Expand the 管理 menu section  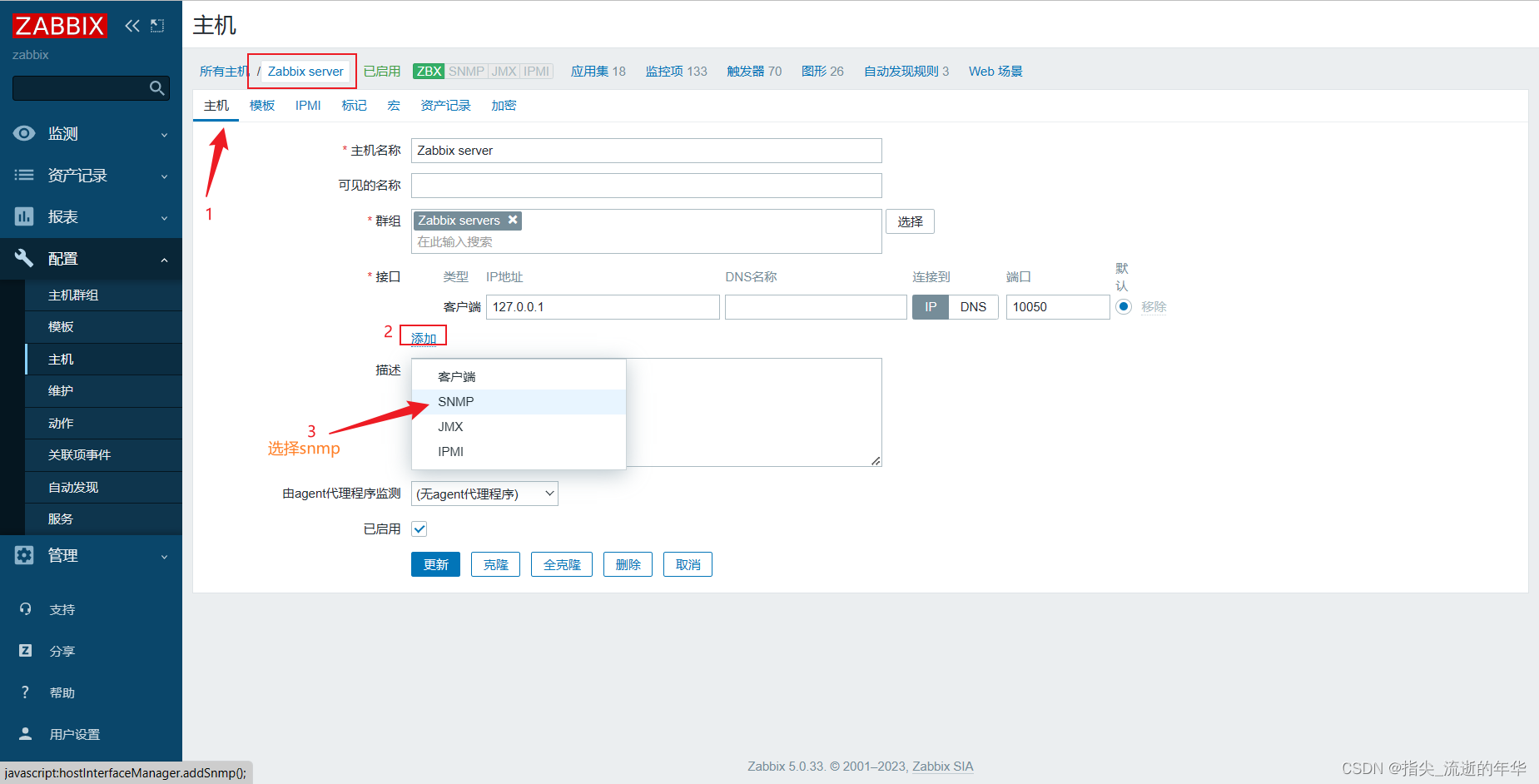click(164, 557)
